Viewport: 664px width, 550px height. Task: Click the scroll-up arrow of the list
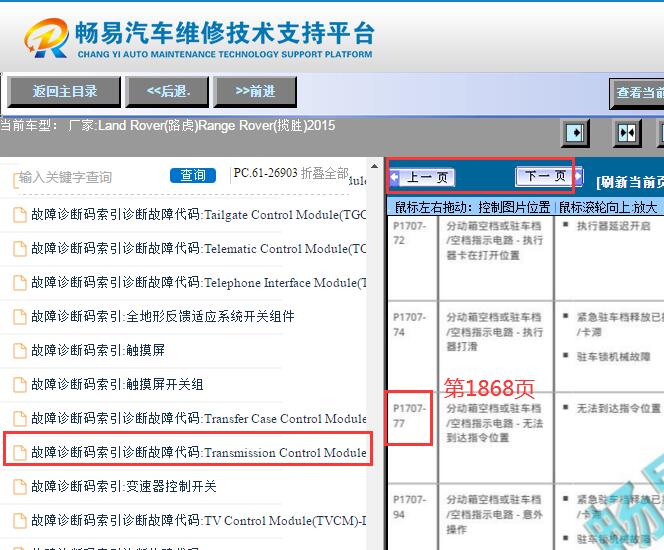click(374, 166)
